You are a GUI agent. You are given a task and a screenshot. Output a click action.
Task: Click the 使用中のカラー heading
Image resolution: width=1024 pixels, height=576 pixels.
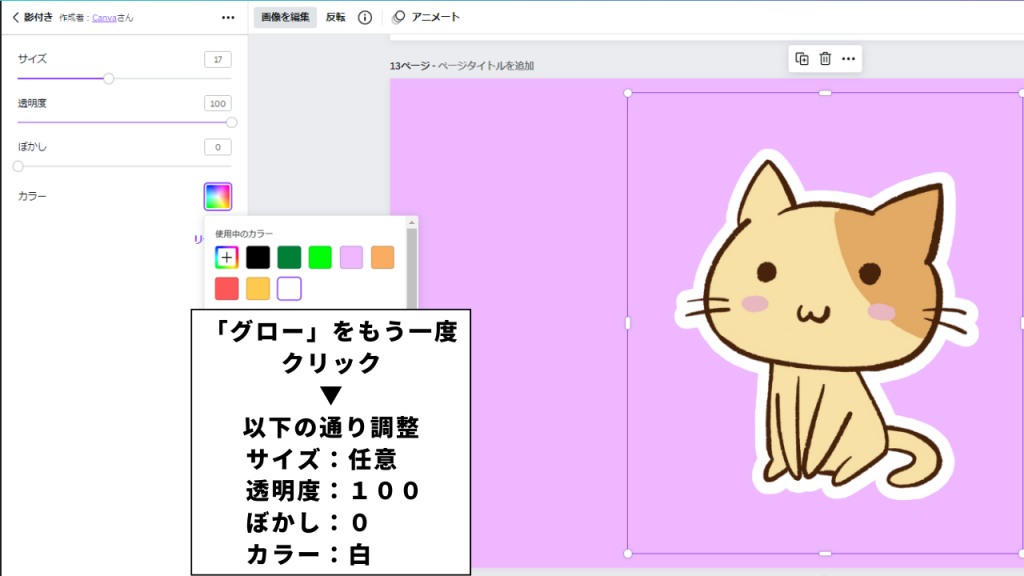tap(244, 234)
